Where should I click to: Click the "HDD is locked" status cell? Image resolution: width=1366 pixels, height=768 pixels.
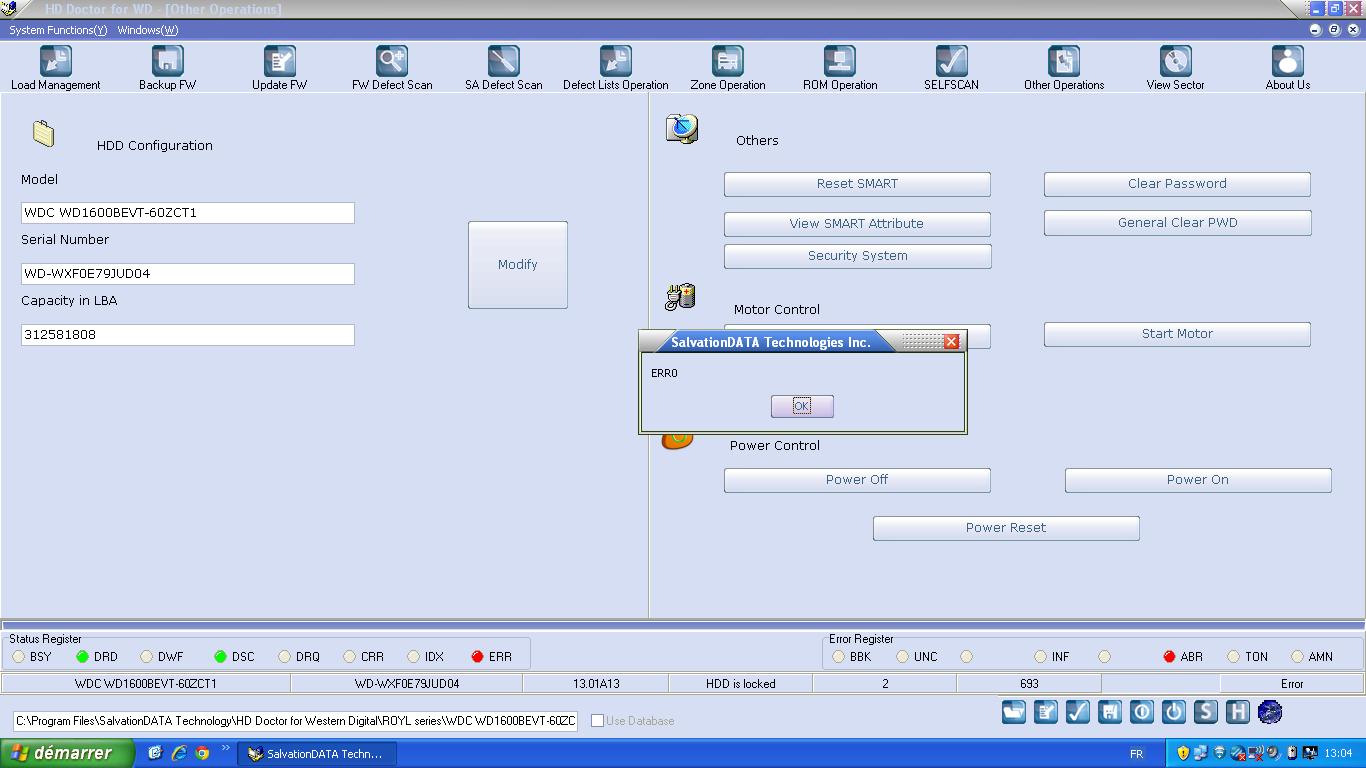(x=741, y=684)
